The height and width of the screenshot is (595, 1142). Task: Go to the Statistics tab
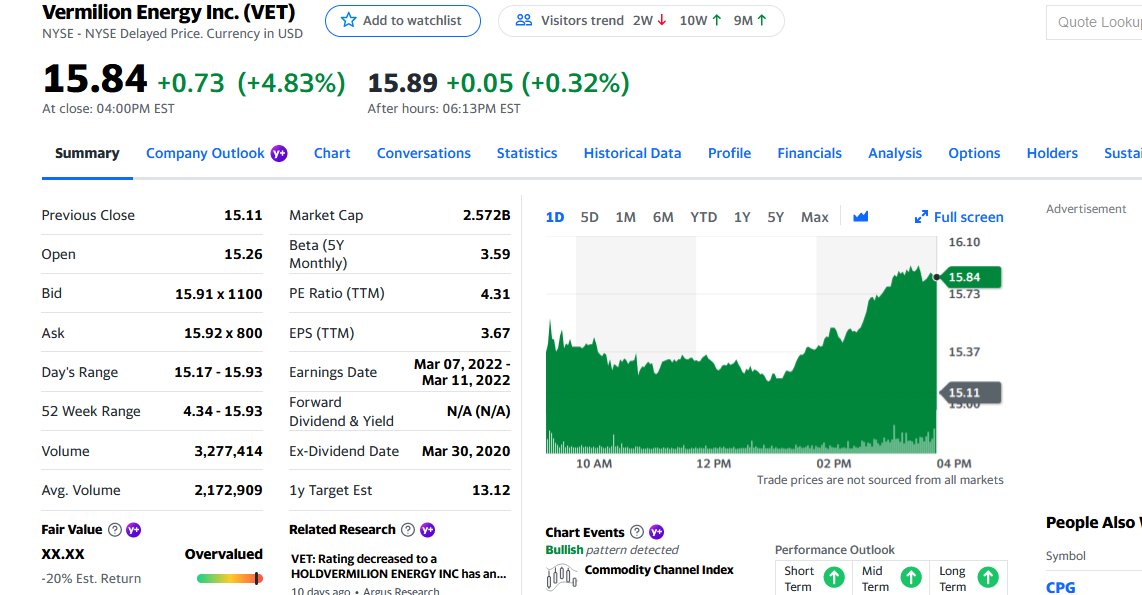(x=527, y=153)
